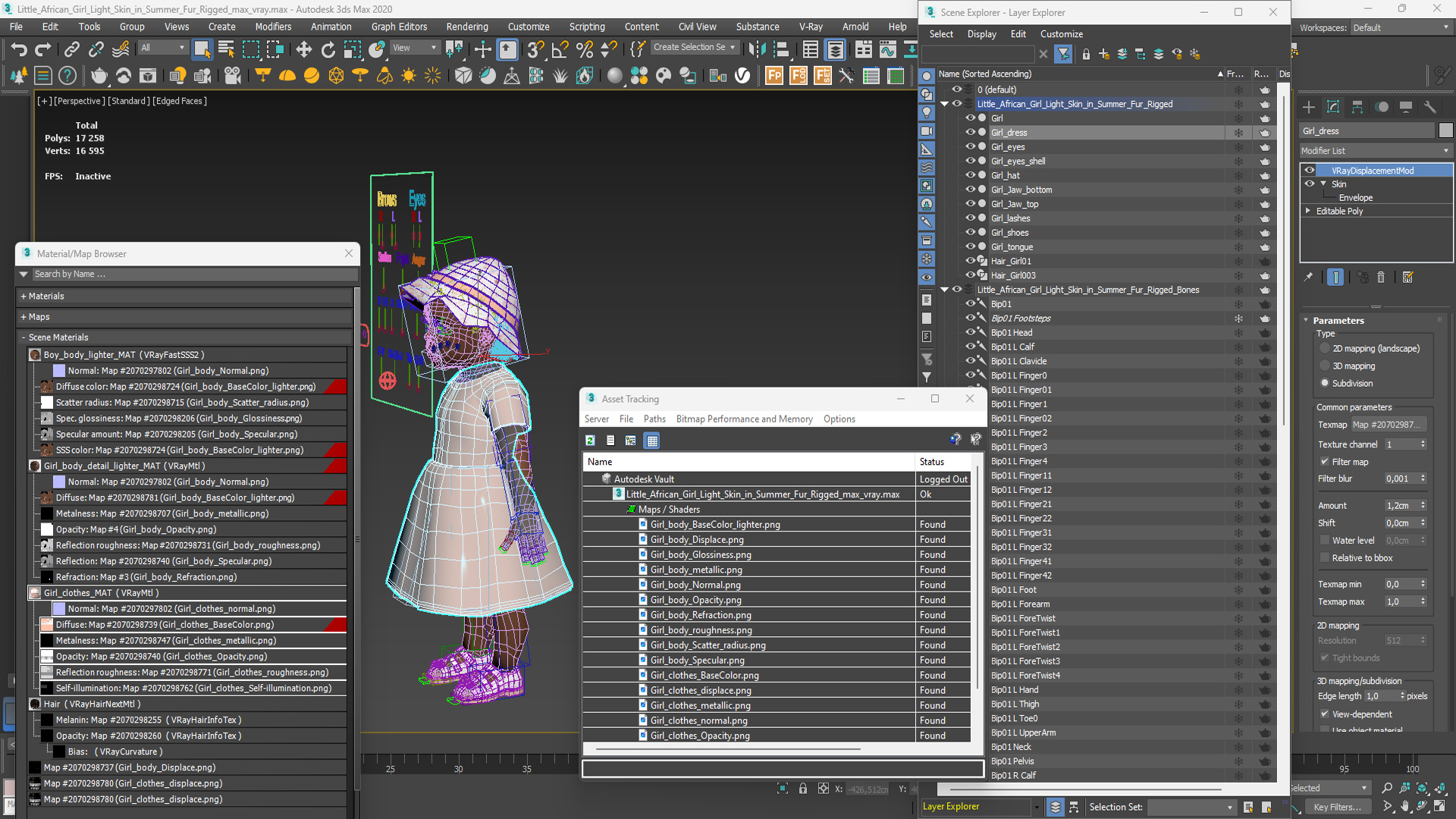
Task: Open Select by Name list icon
Action: (x=226, y=50)
